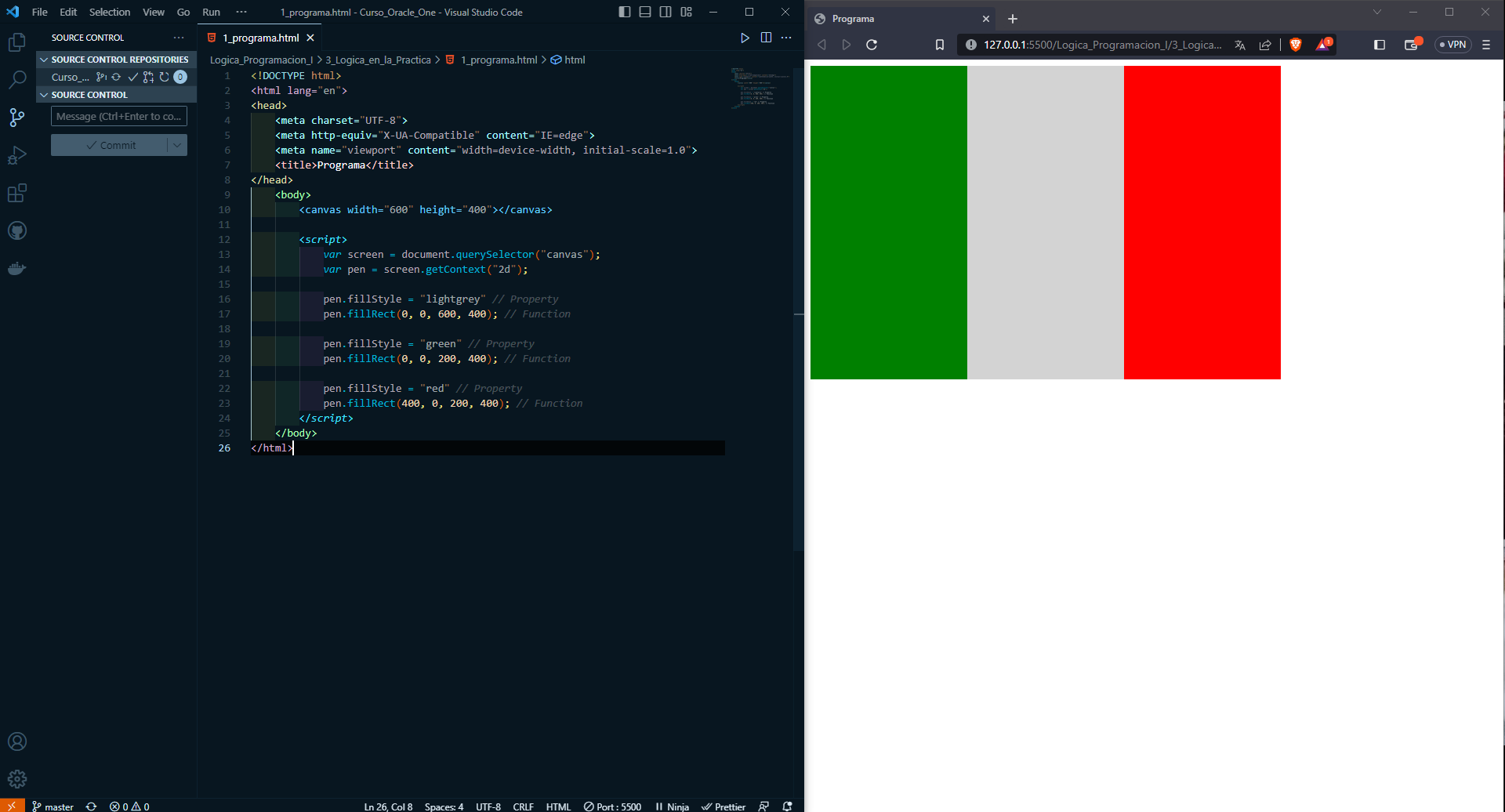Toggle the VPN button in browser
Viewport: 1505px width, 812px height.
[x=1452, y=45]
